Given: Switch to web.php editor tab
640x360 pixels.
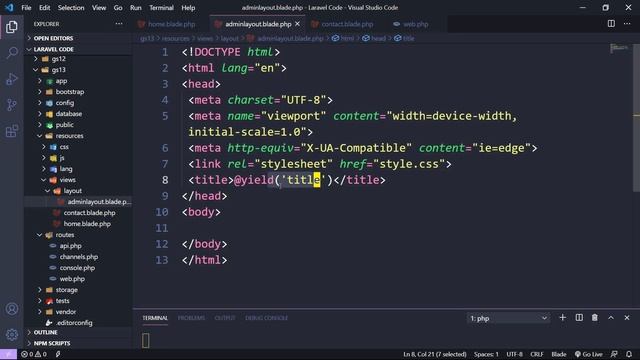Looking at the screenshot, I should coord(416,24).
